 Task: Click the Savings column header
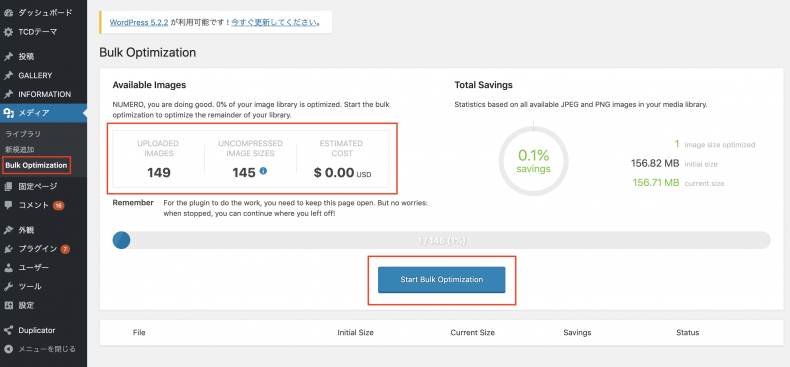[577, 333]
